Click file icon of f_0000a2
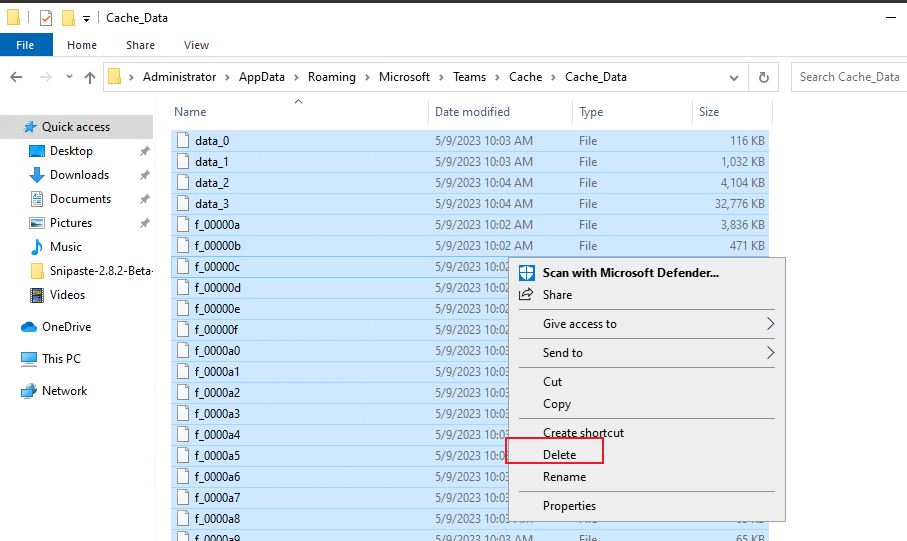 [183, 393]
